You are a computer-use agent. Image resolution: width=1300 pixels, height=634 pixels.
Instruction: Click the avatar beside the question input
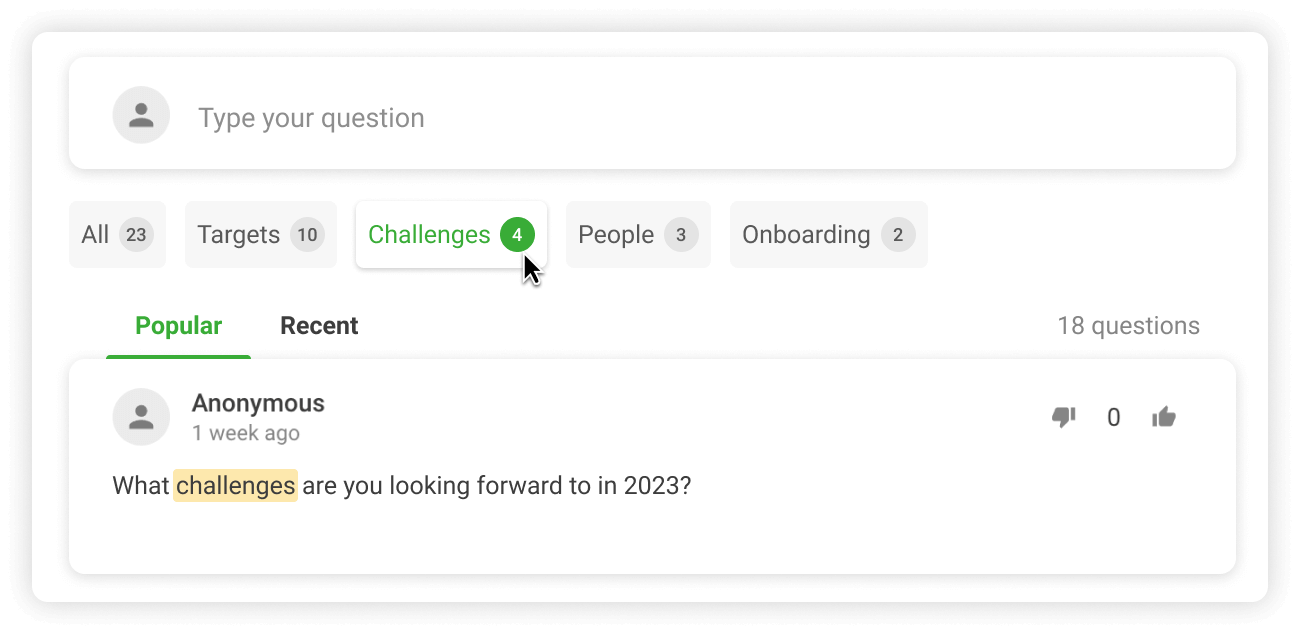click(141, 115)
